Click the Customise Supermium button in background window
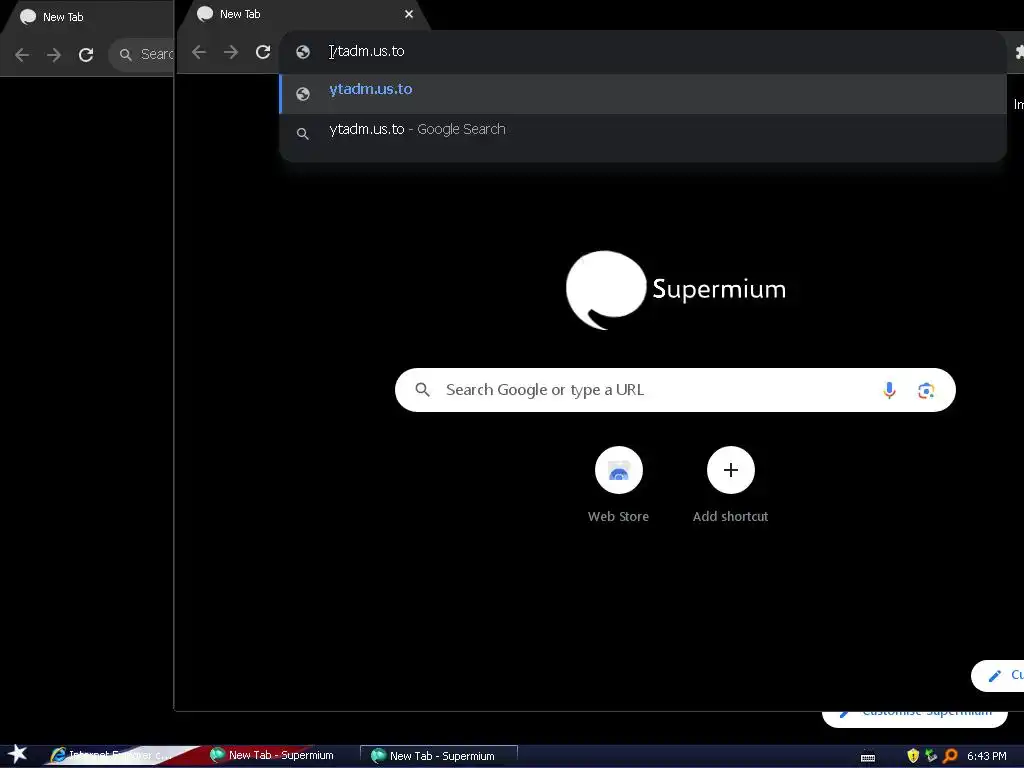1024x768 pixels. point(915,718)
